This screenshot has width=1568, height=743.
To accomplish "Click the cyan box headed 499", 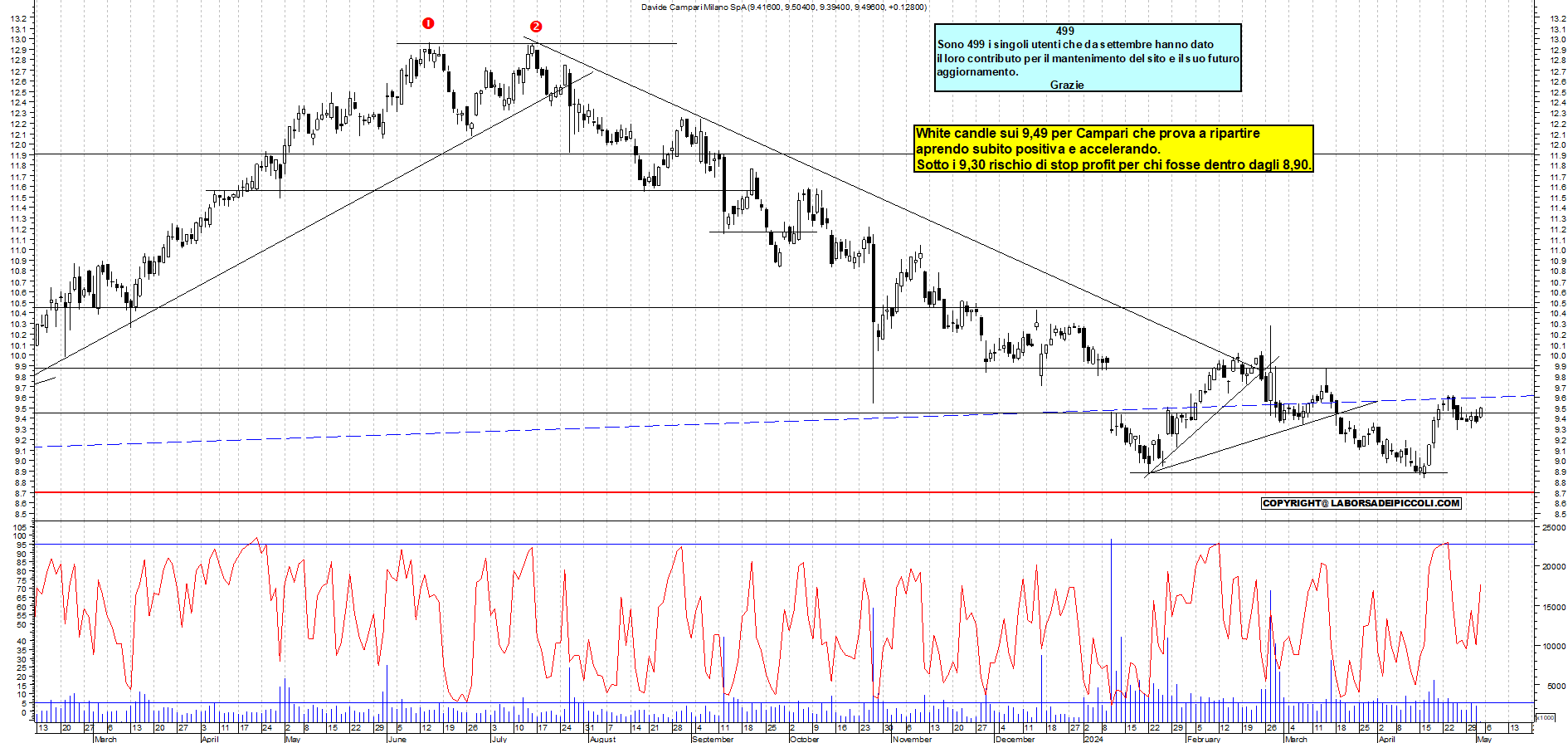I will click(x=1088, y=57).
